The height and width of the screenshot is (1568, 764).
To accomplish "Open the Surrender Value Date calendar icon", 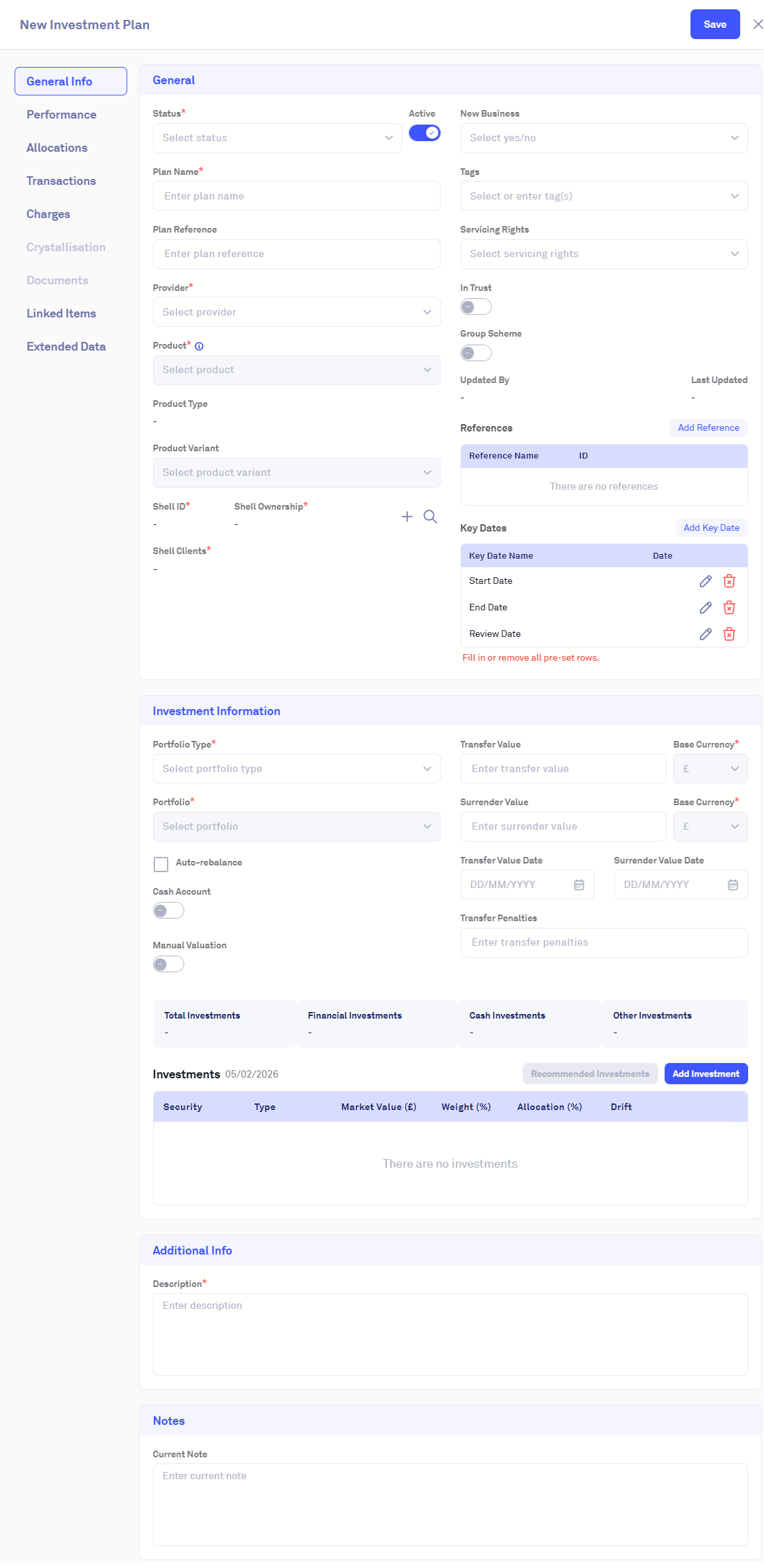I will 732,885.
